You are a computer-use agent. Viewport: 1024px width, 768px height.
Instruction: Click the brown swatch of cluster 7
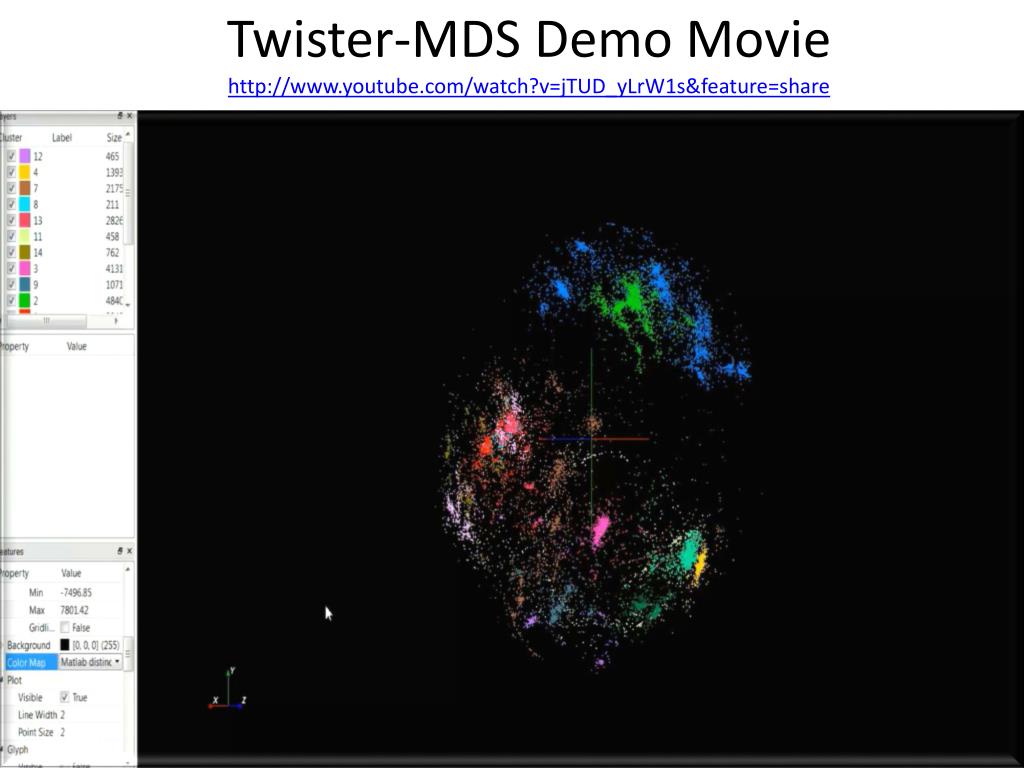click(25, 188)
